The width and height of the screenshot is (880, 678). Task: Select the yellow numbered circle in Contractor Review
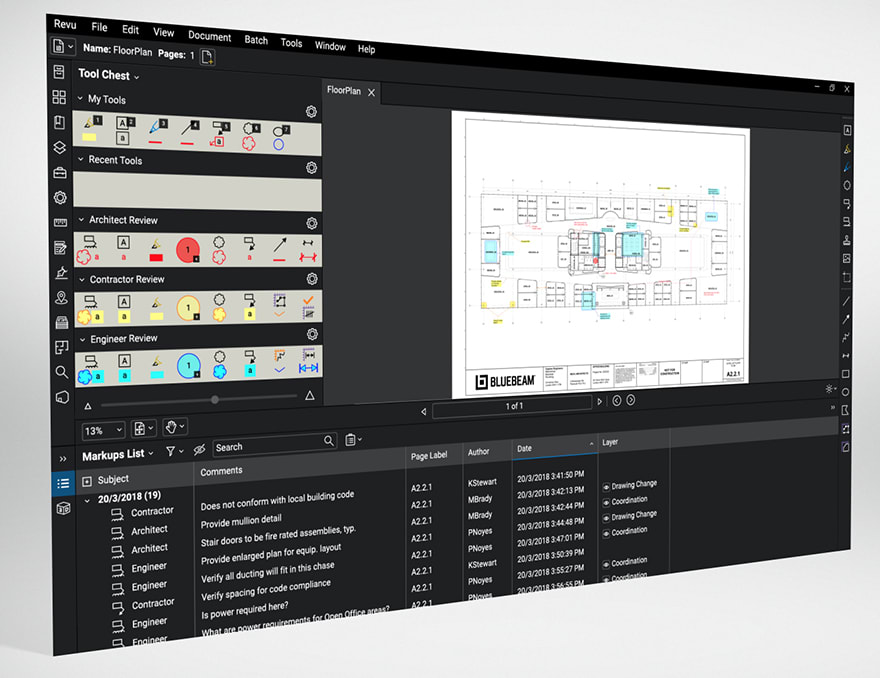tap(189, 308)
